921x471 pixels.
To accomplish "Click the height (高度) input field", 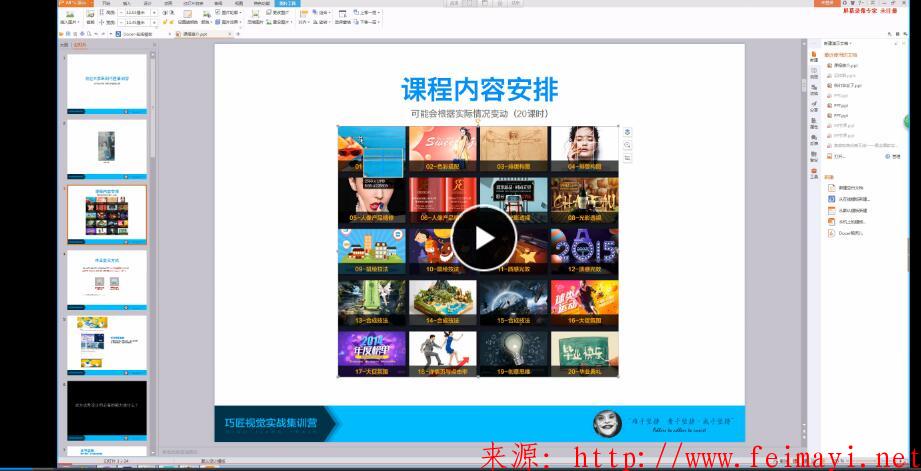I will point(137,12).
